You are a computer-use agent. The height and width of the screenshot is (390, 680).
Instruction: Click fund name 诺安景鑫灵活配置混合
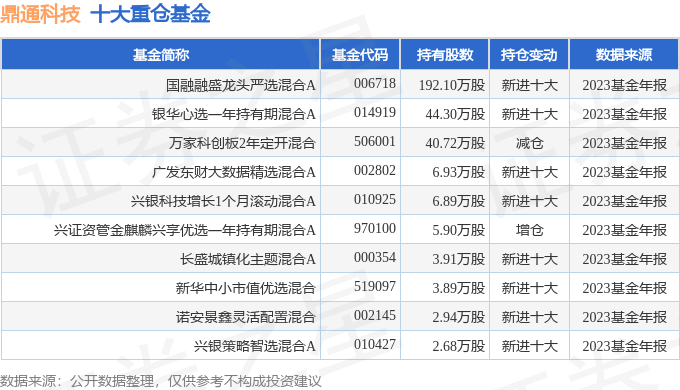pos(245,318)
